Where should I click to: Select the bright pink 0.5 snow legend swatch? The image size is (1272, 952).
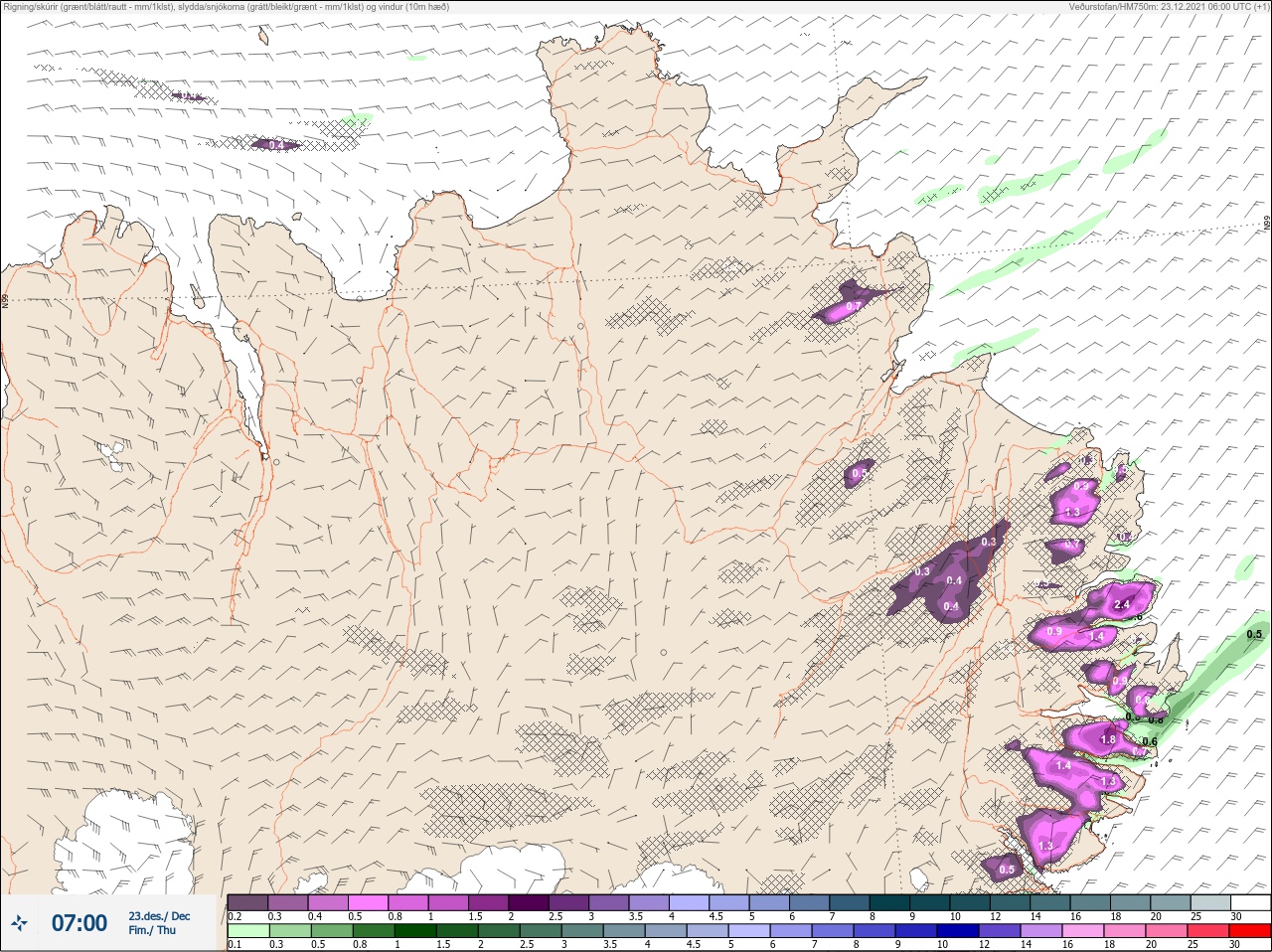point(368,902)
